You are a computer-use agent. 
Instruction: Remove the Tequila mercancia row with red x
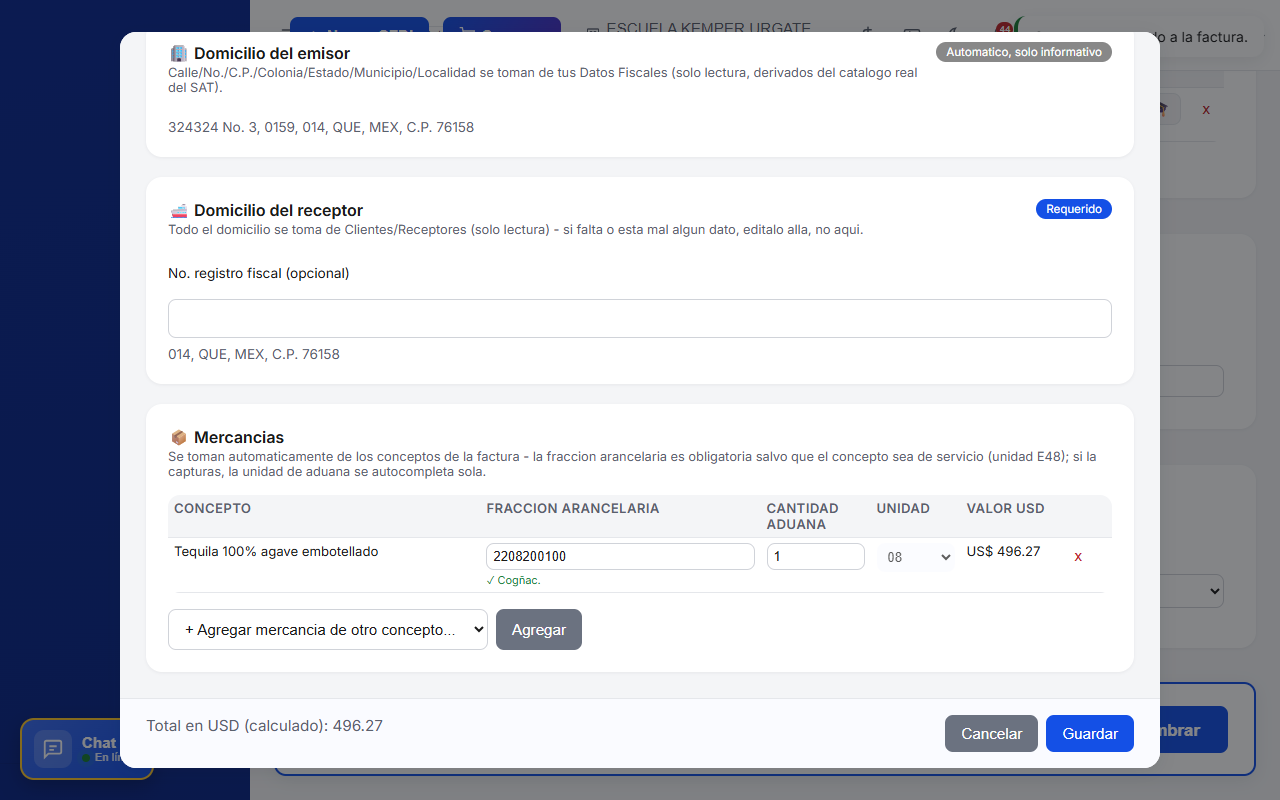pos(1078,556)
